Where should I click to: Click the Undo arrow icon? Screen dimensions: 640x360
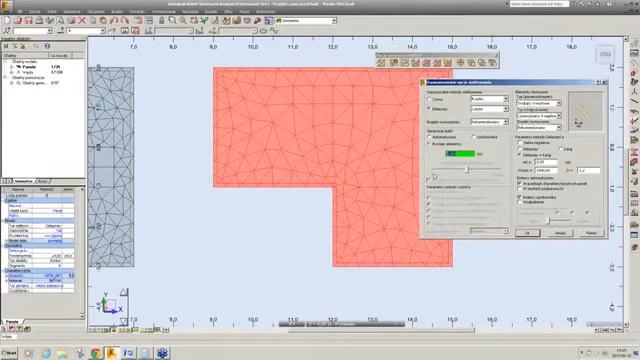(x=114, y=20)
